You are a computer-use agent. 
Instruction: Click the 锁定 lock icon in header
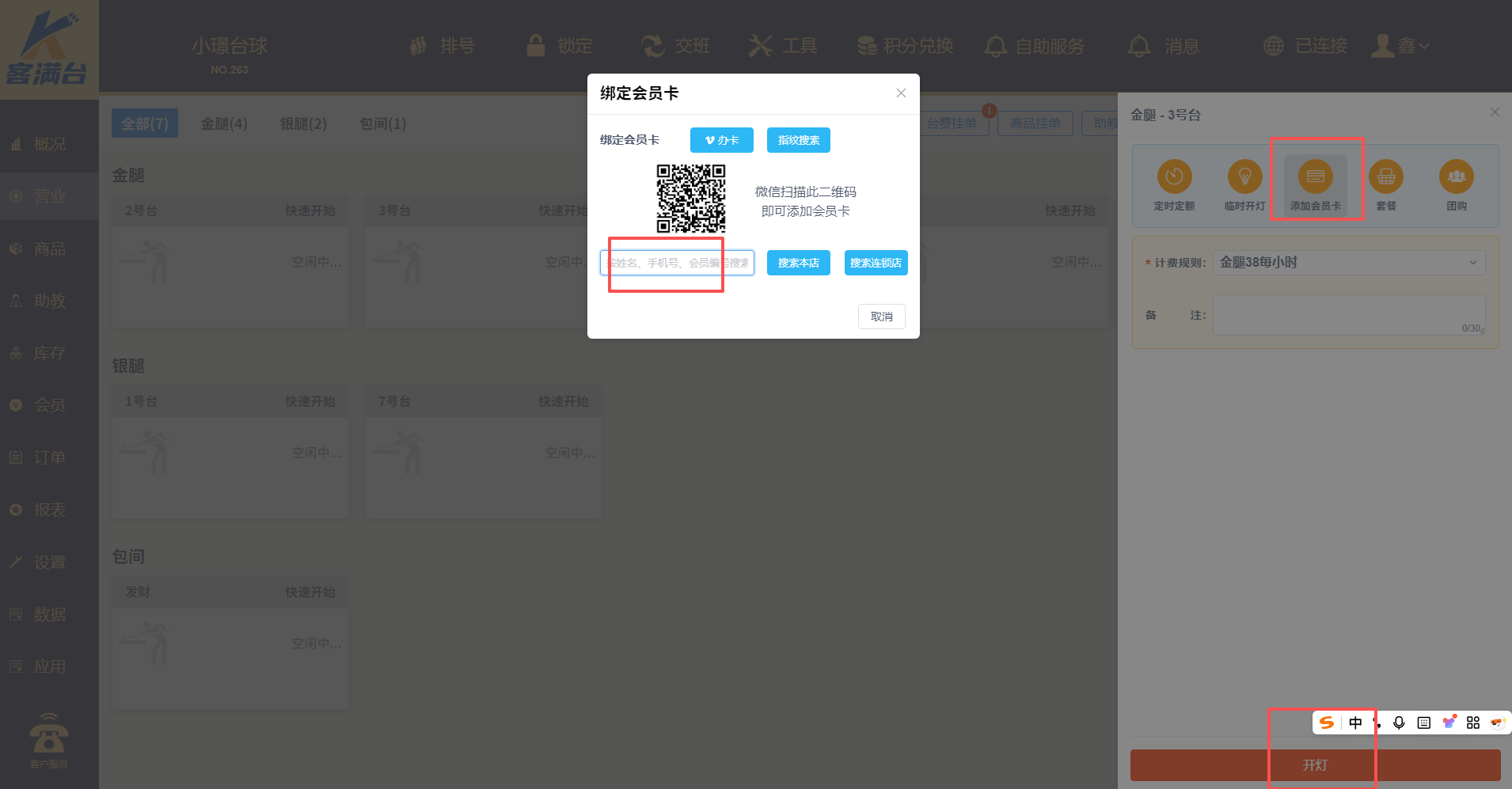[536, 46]
